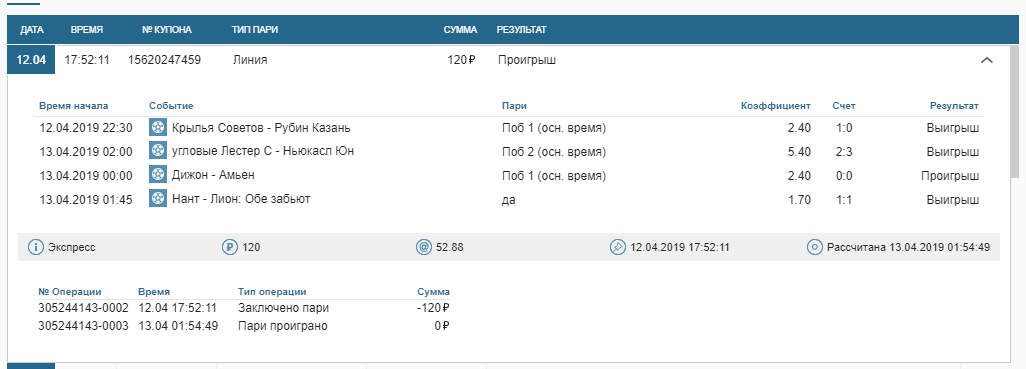Select the 12.04 date cell
This screenshot has height=369, width=1026.
click(x=31, y=60)
